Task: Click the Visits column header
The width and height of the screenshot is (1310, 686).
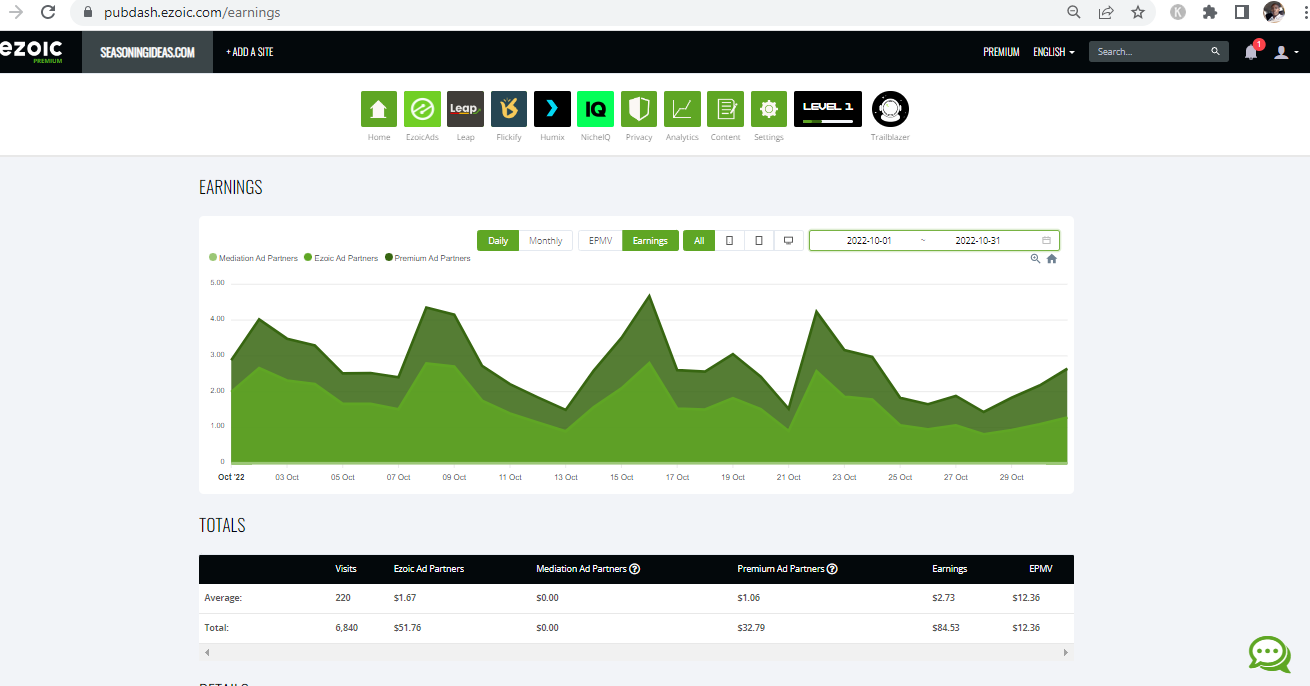Action: click(x=346, y=569)
